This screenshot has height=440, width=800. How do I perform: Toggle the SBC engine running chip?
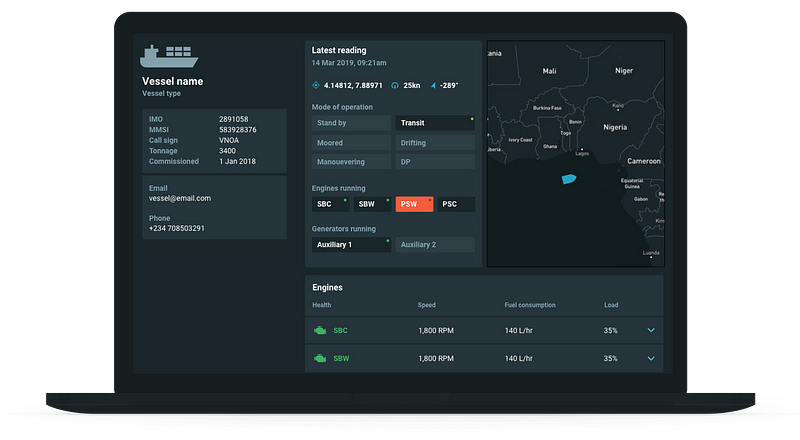331,204
